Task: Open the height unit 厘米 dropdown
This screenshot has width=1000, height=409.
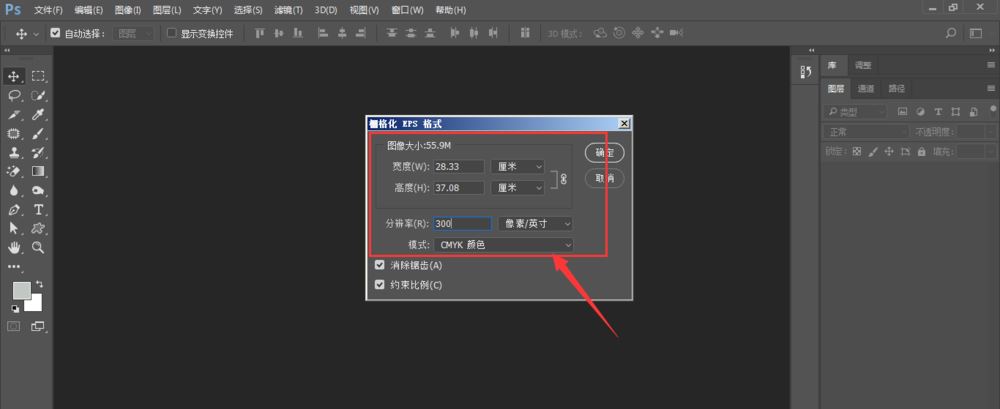Action: pos(517,188)
